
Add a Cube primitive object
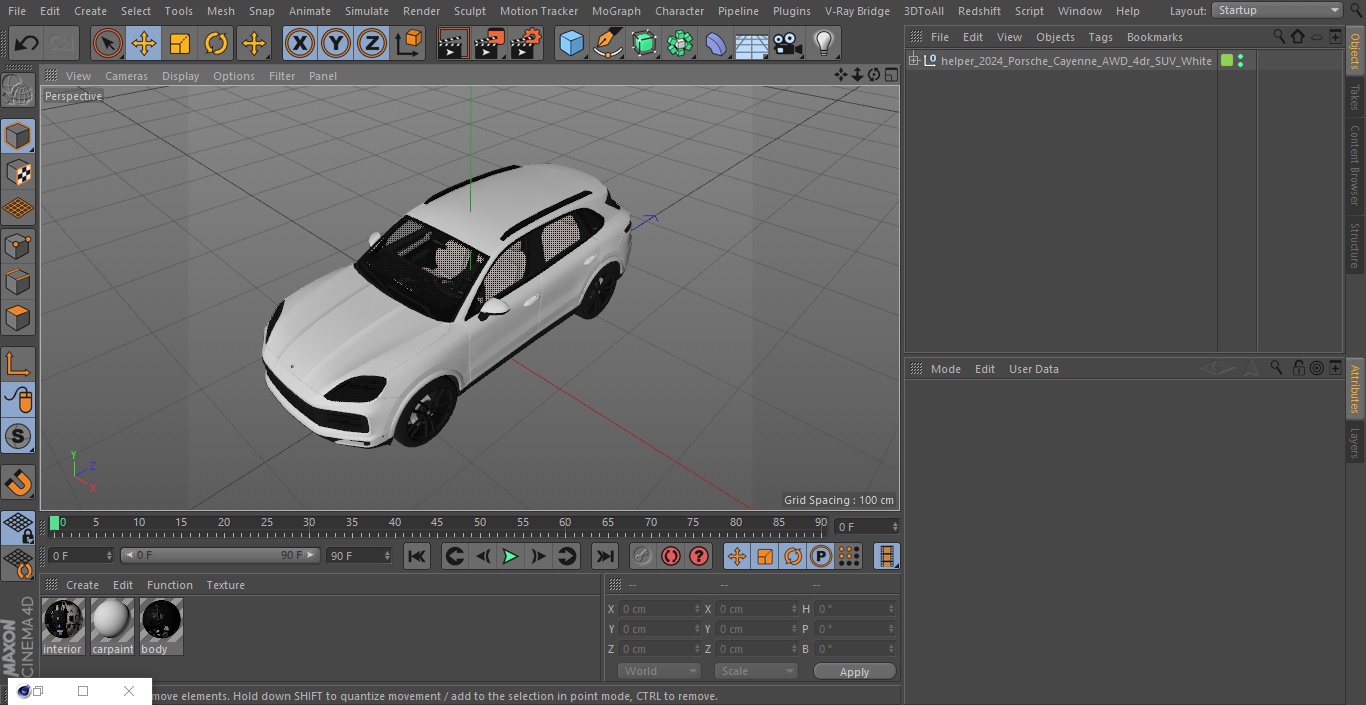pyautogui.click(x=571, y=44)
